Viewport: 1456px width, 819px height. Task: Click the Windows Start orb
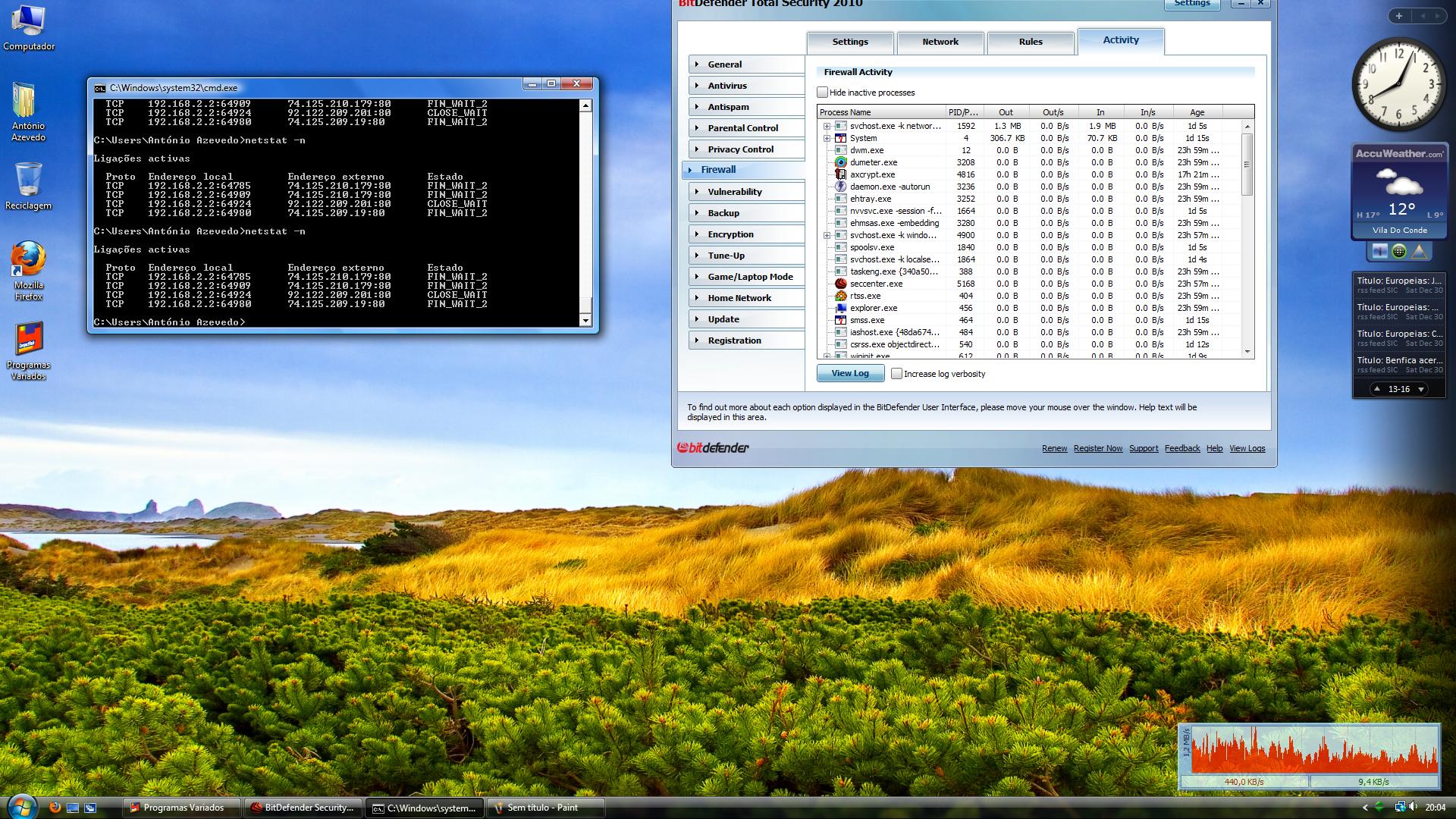pyautogui.click(x=20, y=806)
